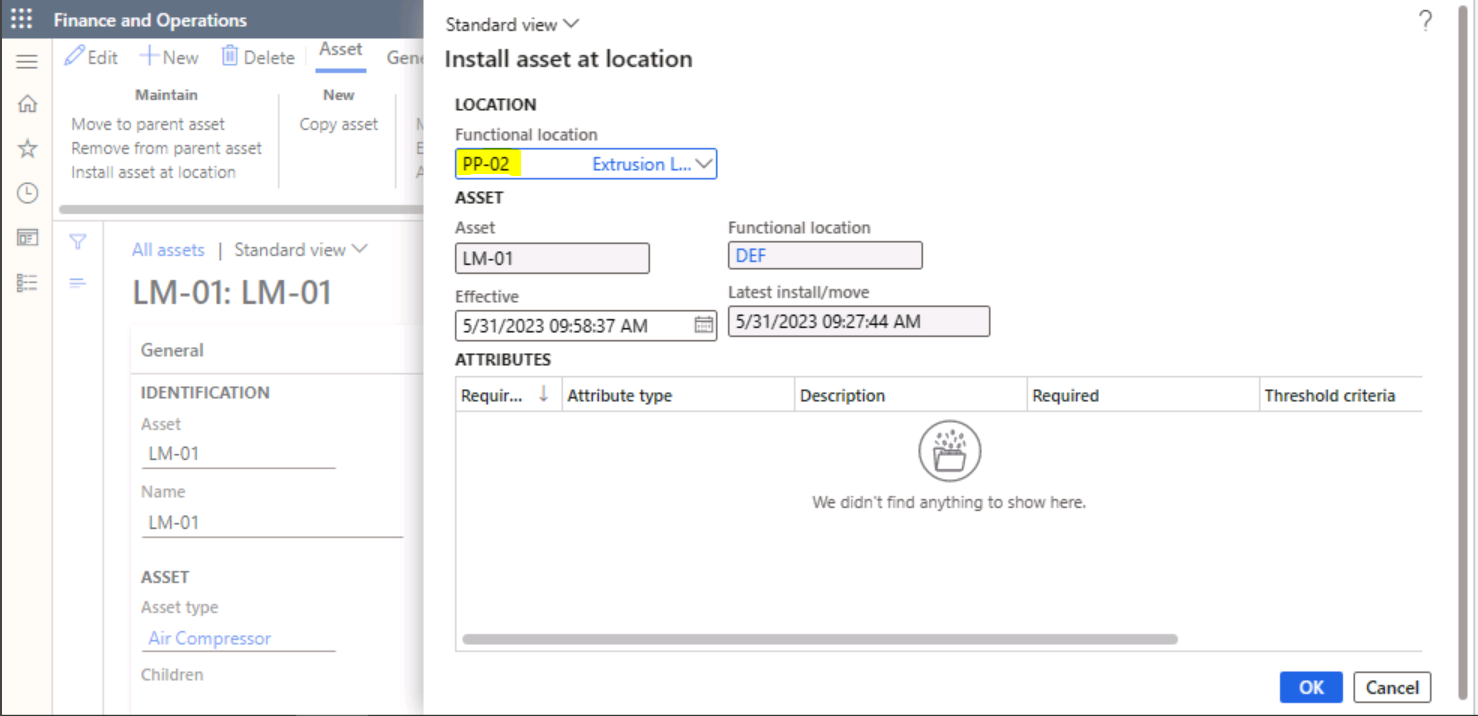Click the Attribute type column header
The image size is (1478, 716).
[x=678, y=395]
